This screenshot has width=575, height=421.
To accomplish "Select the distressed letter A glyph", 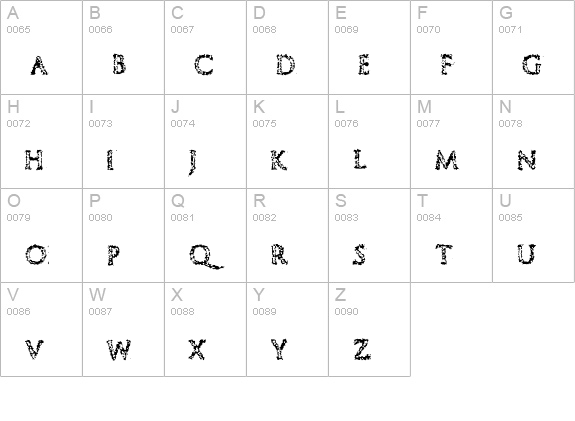I will point(39,66).
